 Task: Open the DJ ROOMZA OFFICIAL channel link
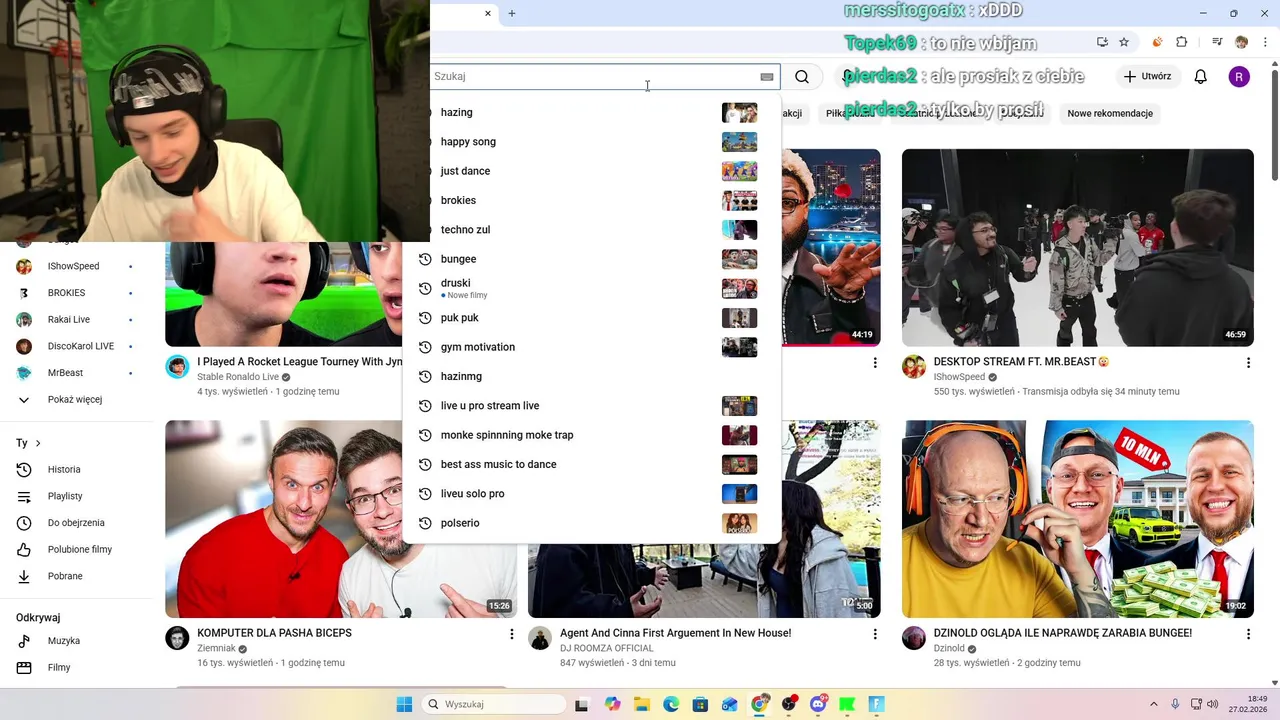[606, 648]
